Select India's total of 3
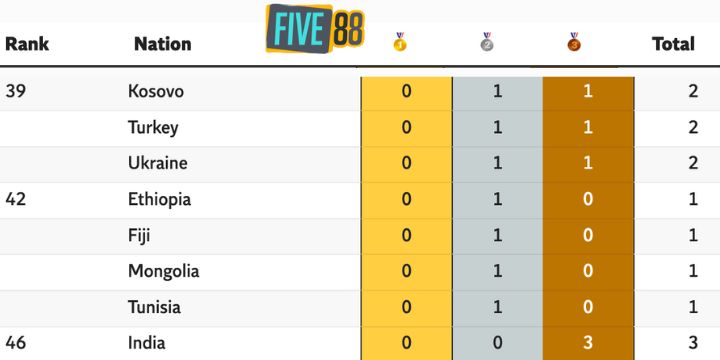 [x=693, y=343]
